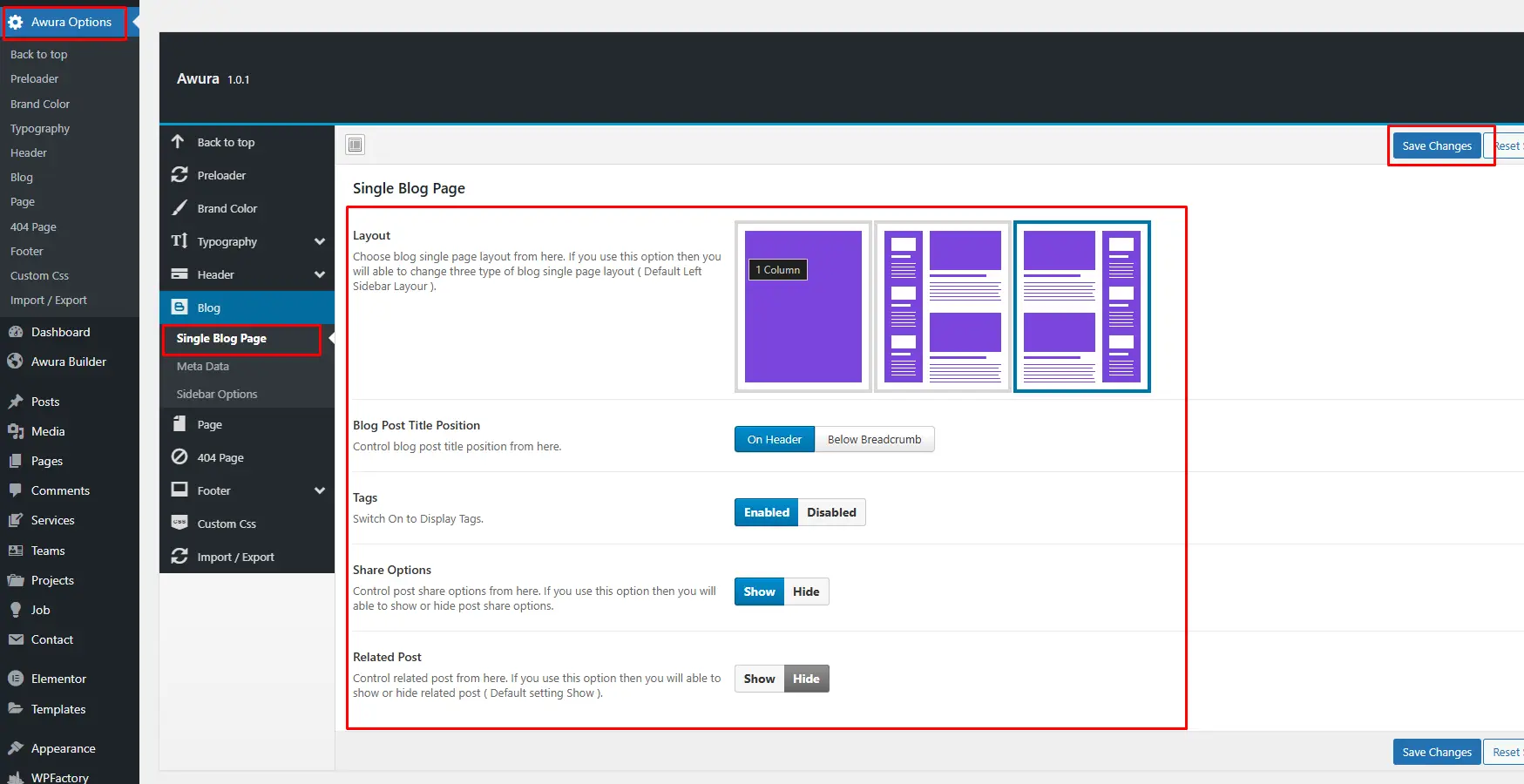Click the Typography text icon
Screen dimensions: 1524x784
point(179,240)
